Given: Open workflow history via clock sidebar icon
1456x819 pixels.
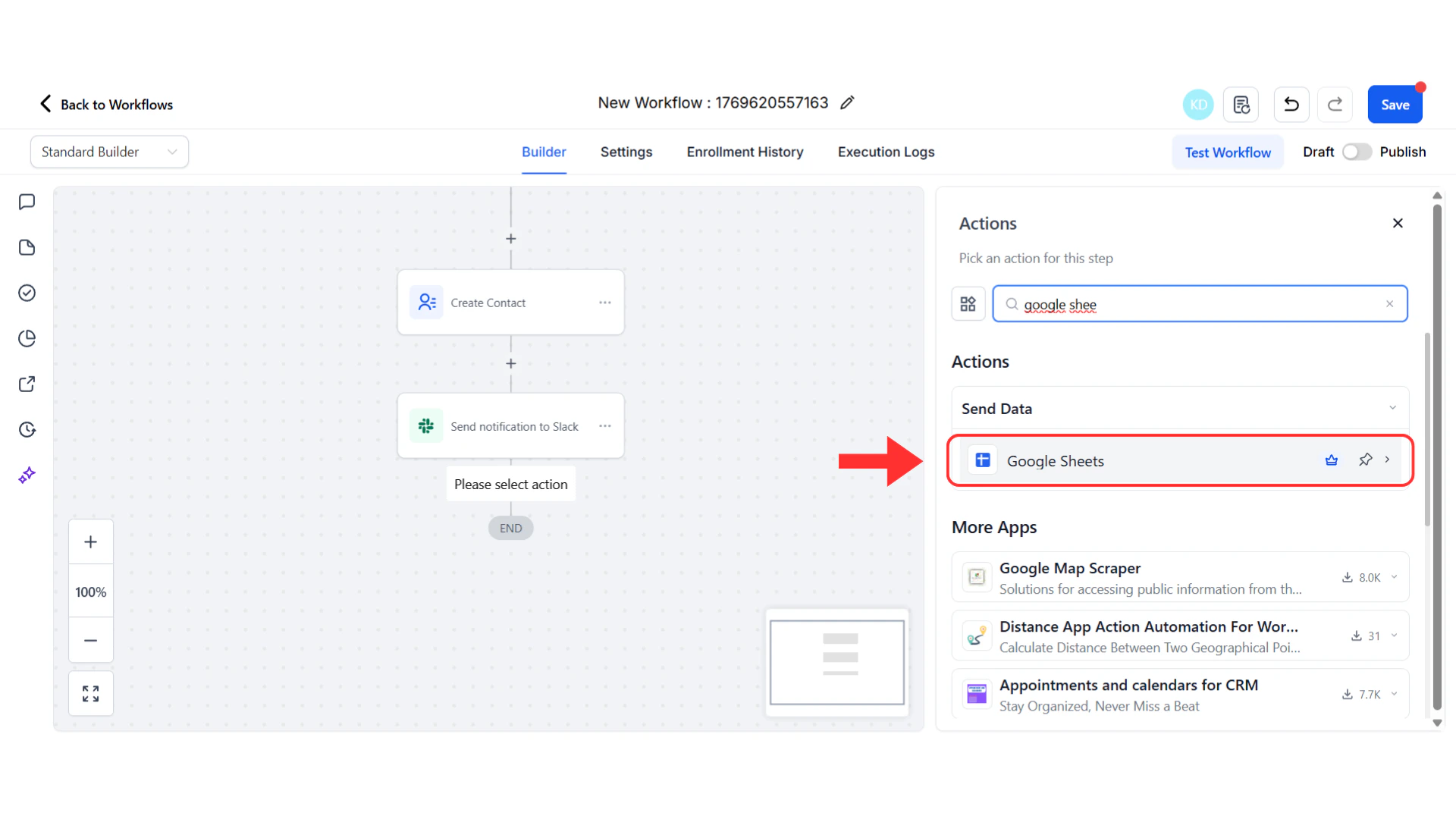Looking at the screenshot, I should coord(27,429).
